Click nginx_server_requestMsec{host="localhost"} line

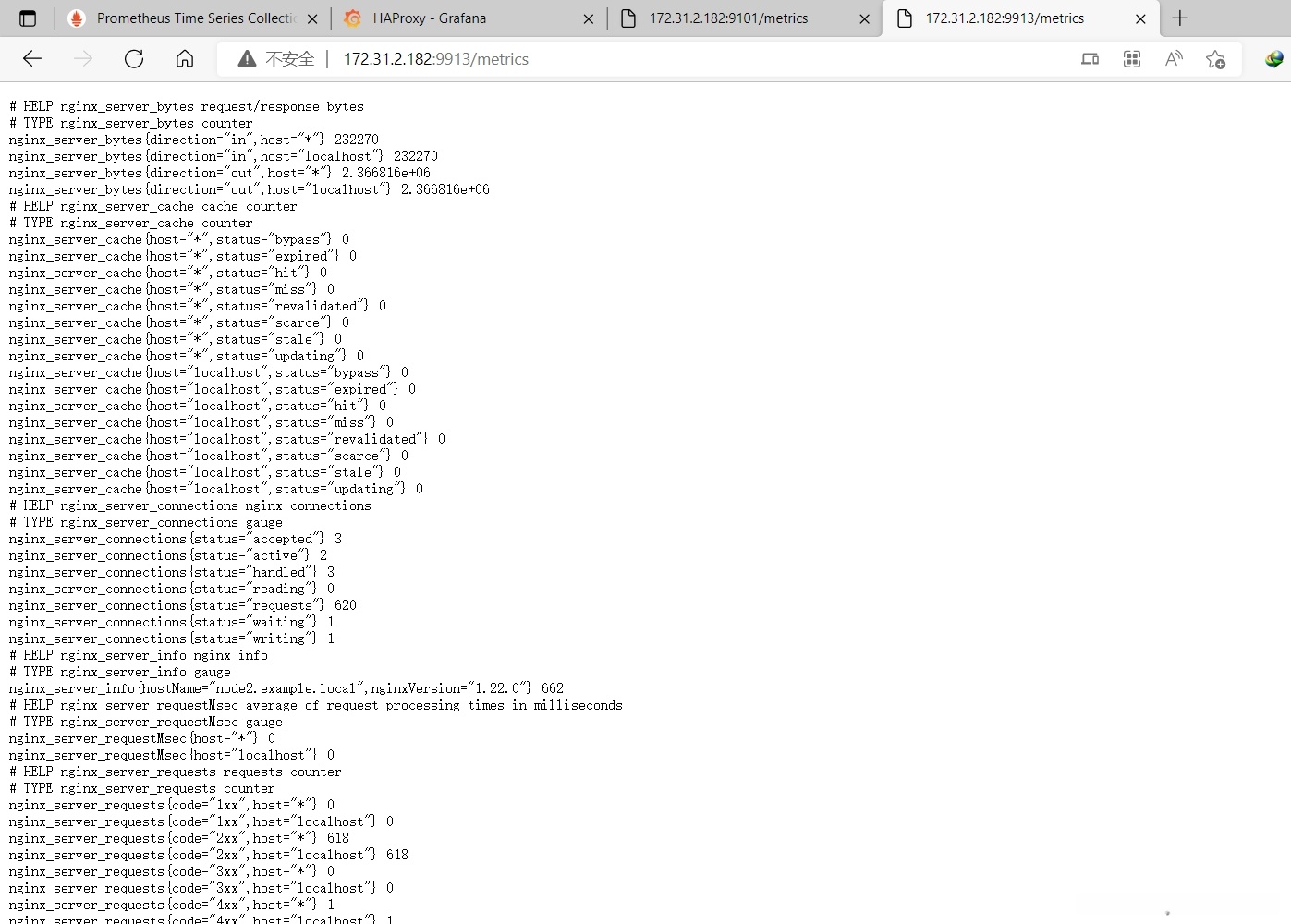coord(172,755)
